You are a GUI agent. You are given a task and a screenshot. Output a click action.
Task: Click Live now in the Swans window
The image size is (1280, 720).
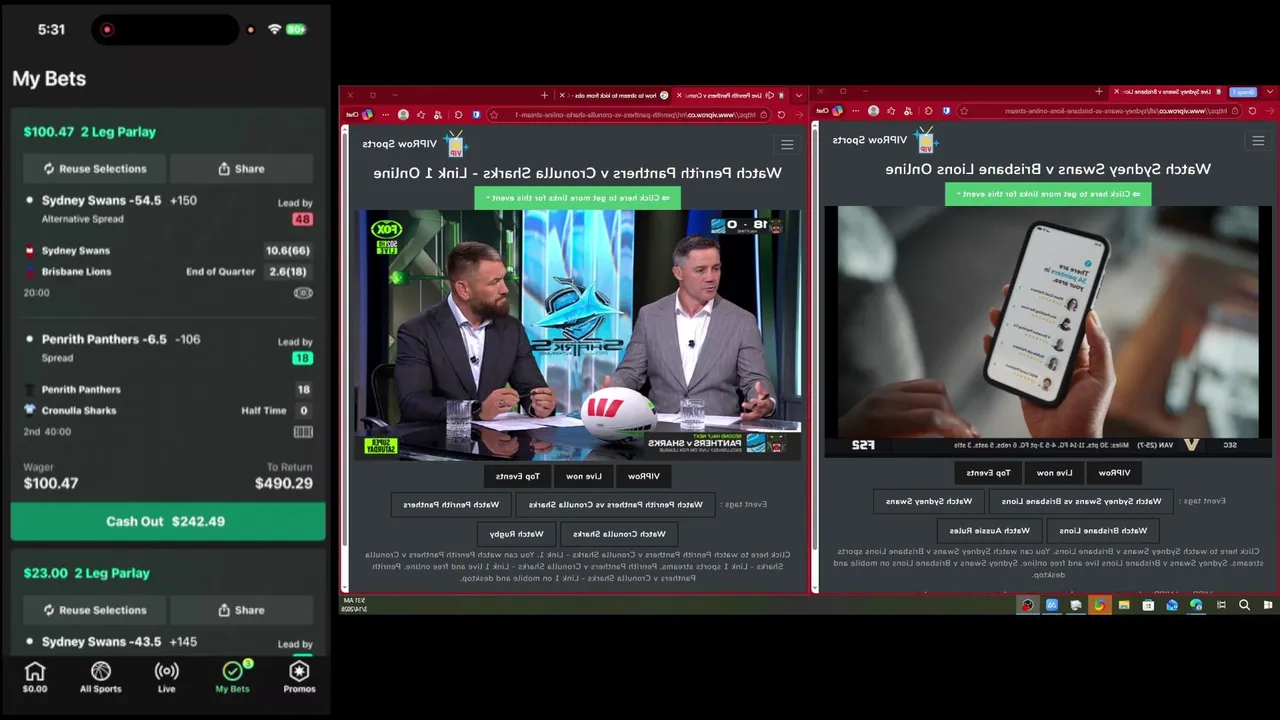(x=1054, y=472)
